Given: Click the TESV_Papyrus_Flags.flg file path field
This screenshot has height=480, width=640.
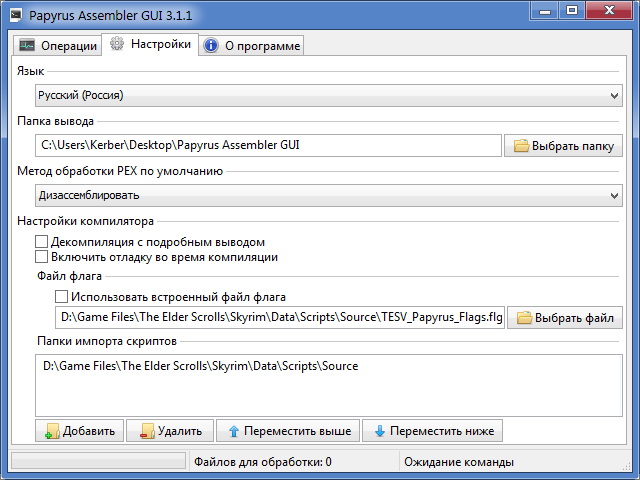Looking at the screenshot, I should coord(280,319).
